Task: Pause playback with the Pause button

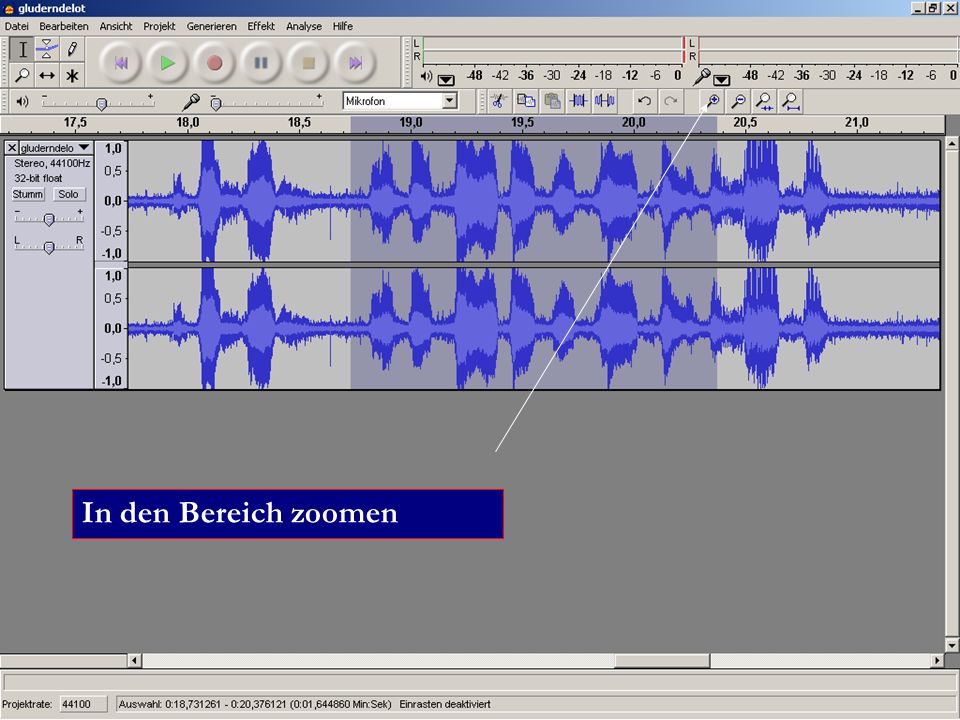Action: pos(261,63)
